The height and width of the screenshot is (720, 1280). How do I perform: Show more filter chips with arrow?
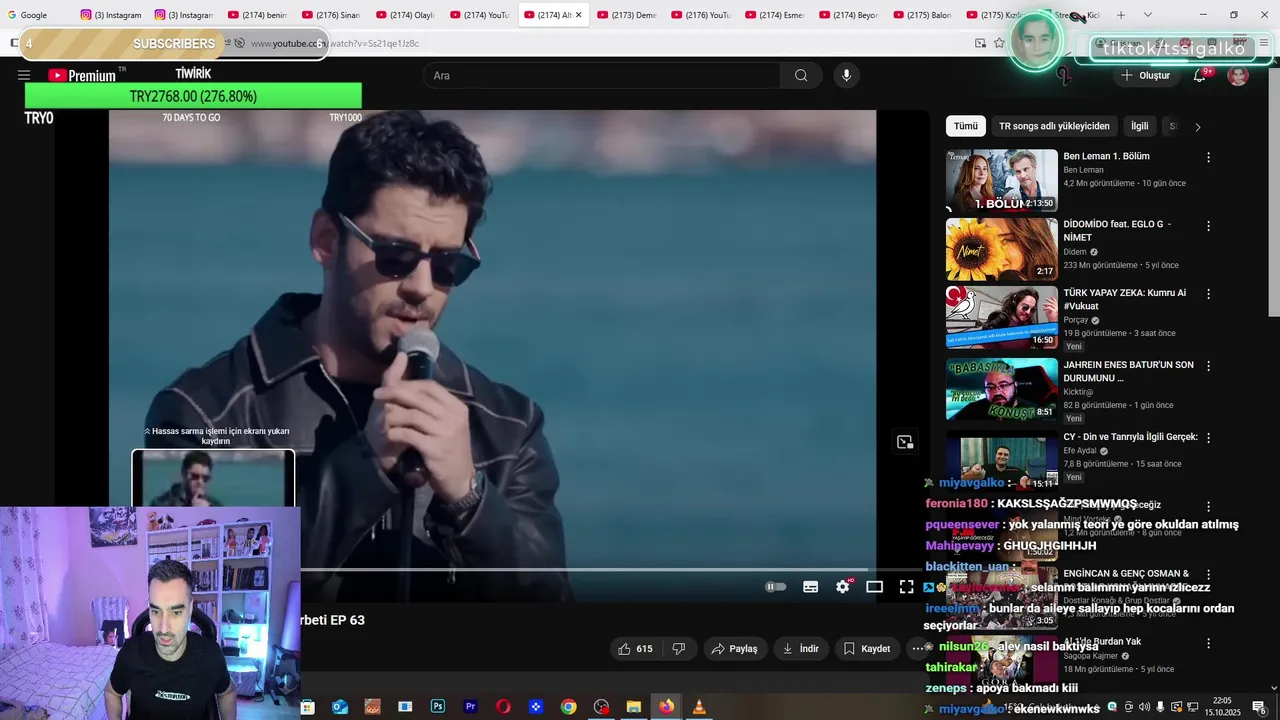click(x=1197, y=127)
